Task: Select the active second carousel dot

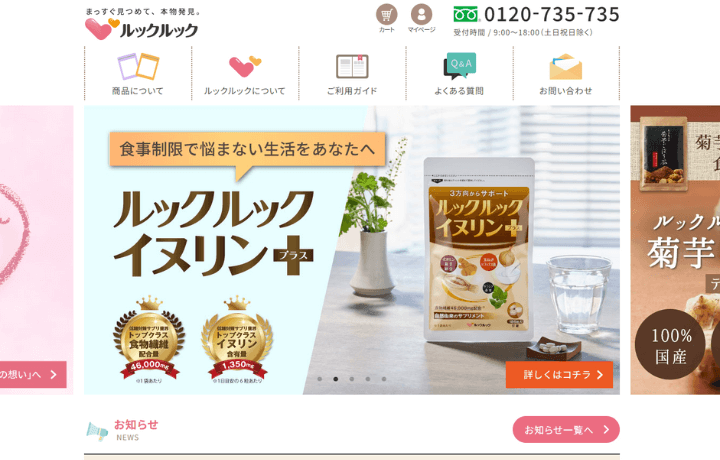Action: [336, 379]
